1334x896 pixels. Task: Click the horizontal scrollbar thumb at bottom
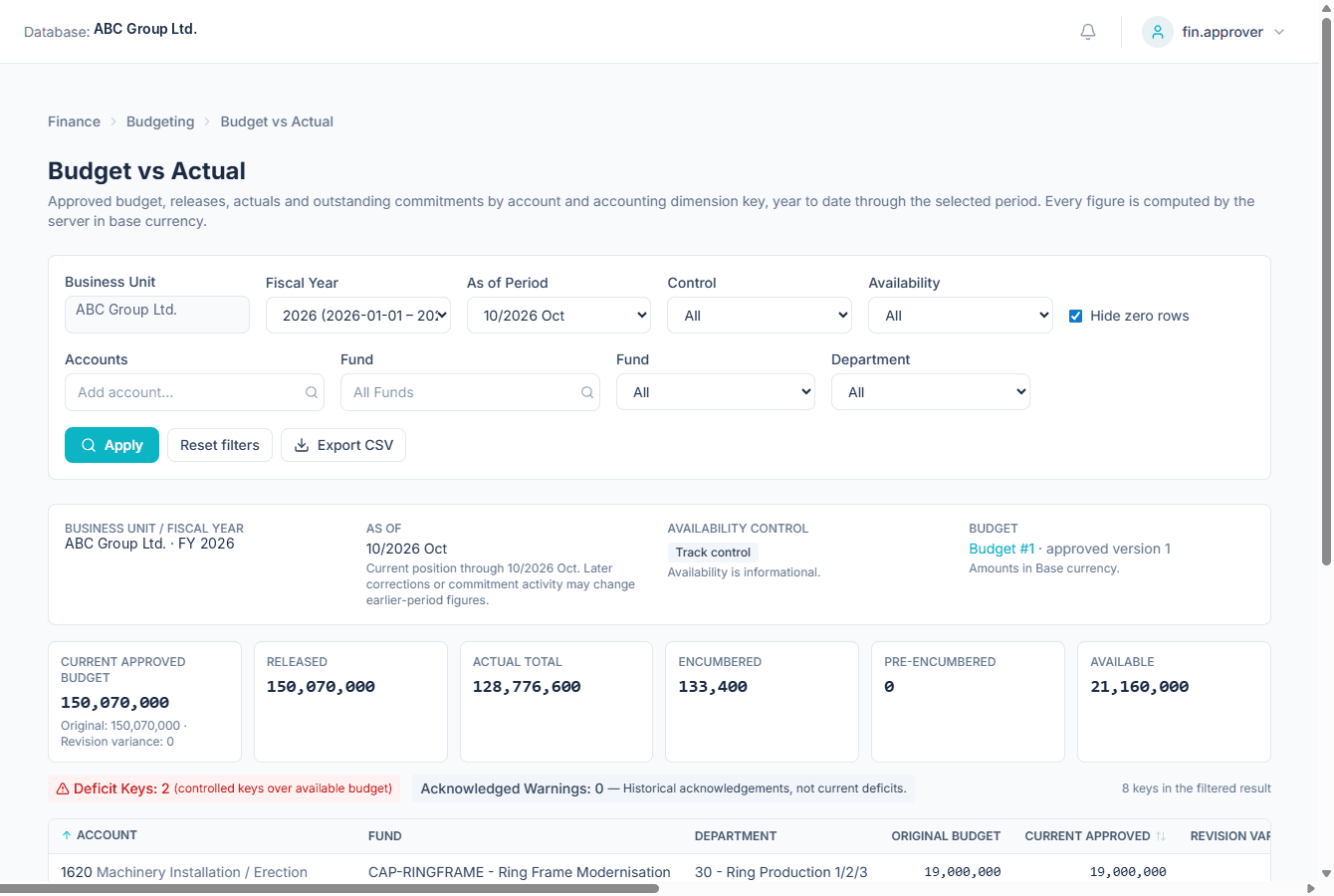pyautogui.click(x=330, y=888)
